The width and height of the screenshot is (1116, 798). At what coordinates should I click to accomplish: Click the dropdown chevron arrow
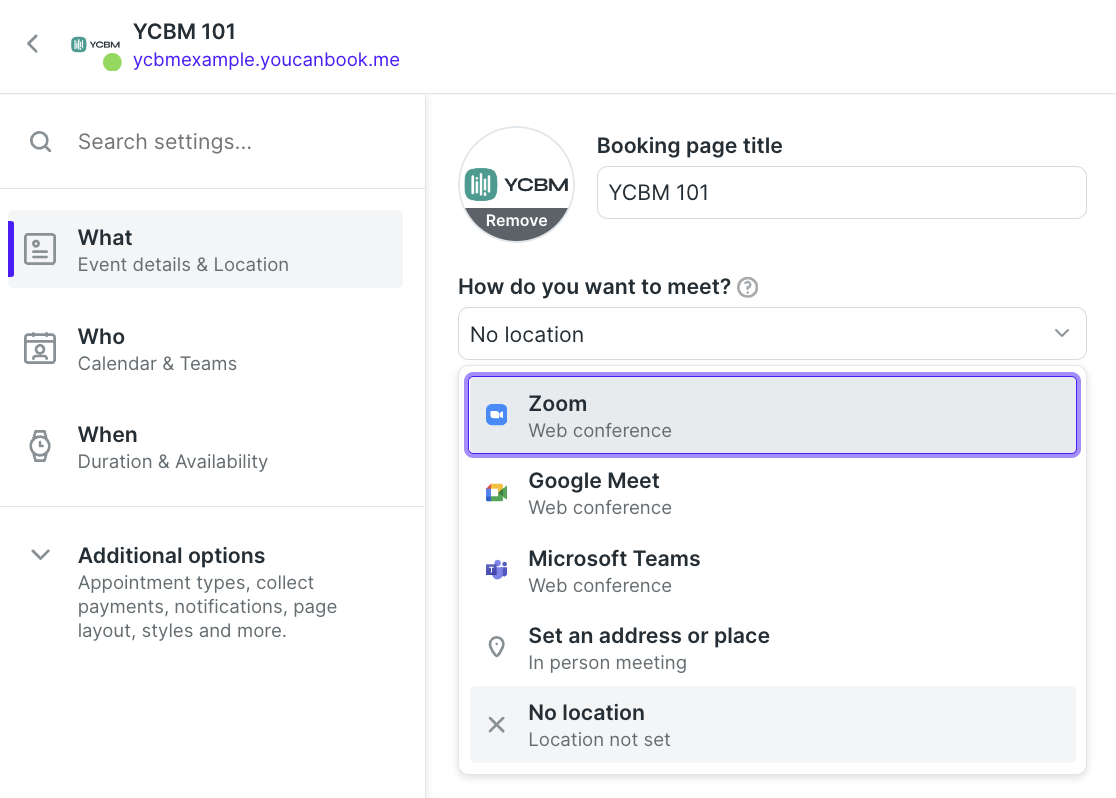pyautogui.click(x=1062, y=333)
